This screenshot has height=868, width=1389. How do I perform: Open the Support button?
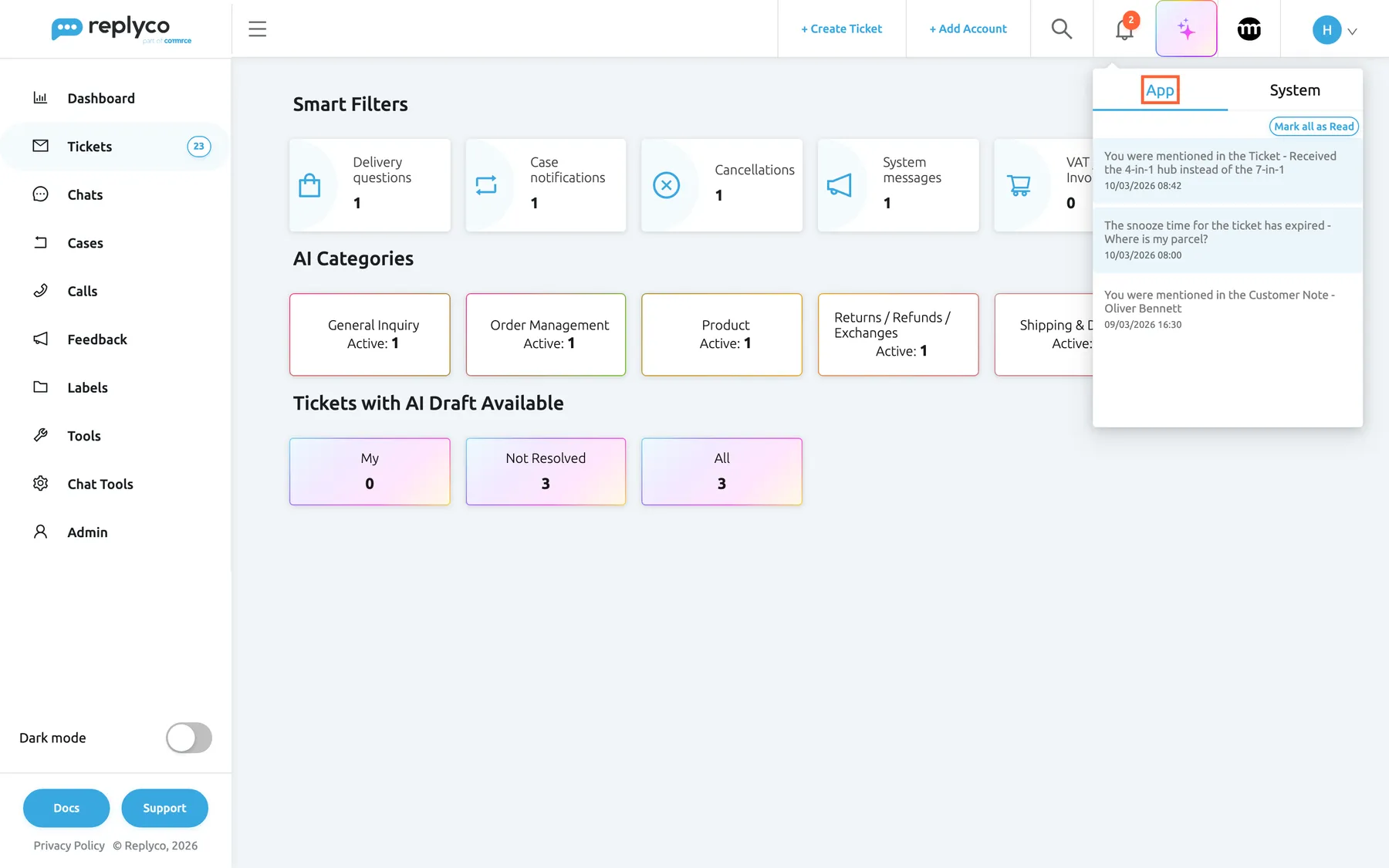tap(164, 808)
